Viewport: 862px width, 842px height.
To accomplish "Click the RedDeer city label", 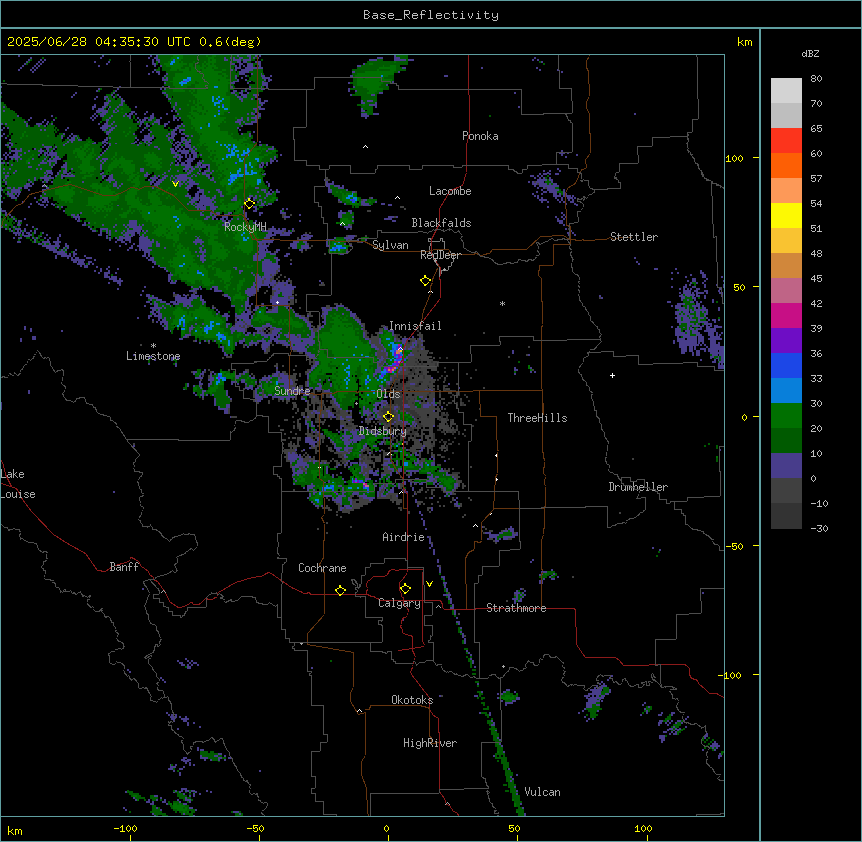I will (440, 255).
